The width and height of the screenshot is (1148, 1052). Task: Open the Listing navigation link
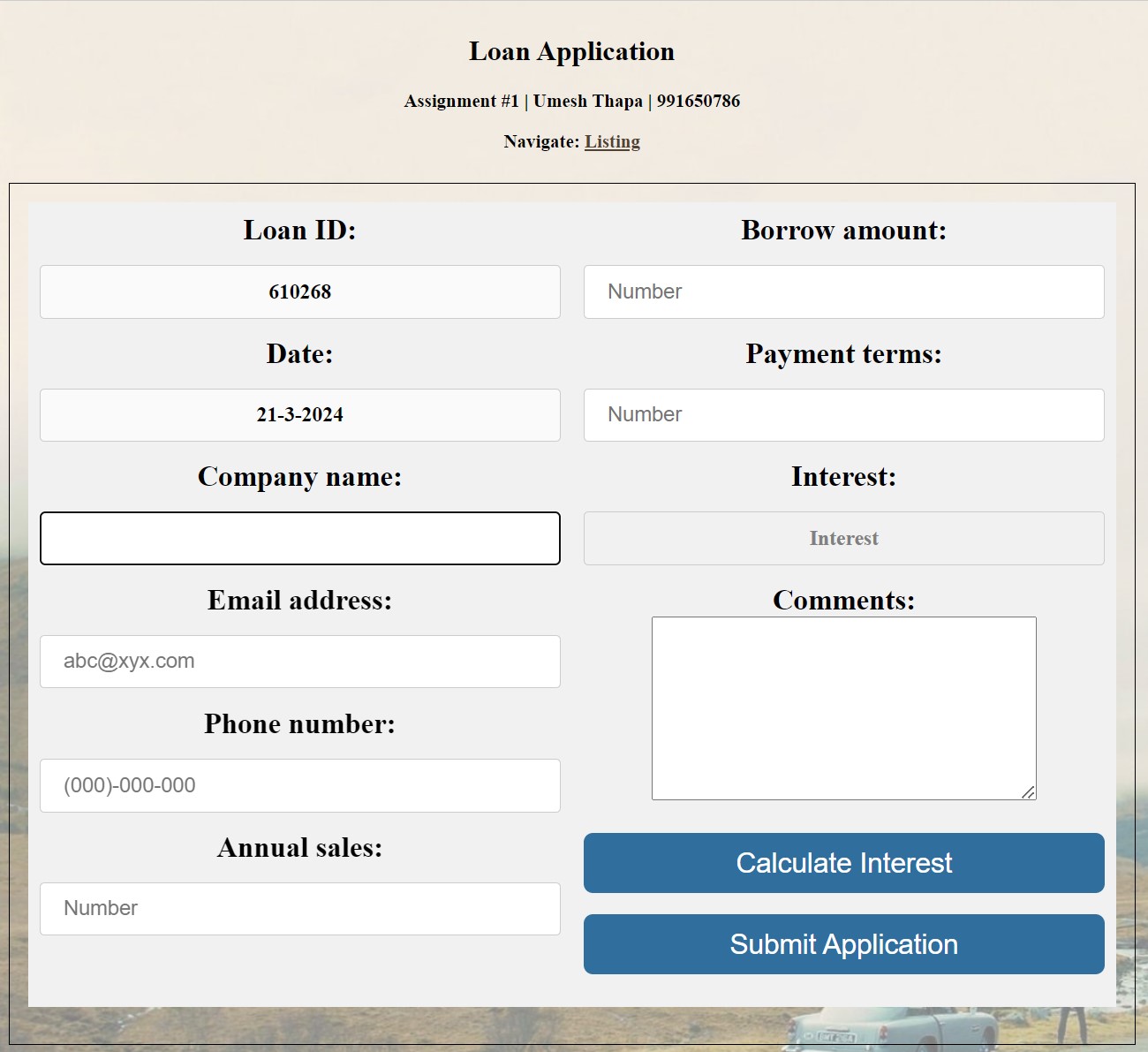(x=612, y=141)
